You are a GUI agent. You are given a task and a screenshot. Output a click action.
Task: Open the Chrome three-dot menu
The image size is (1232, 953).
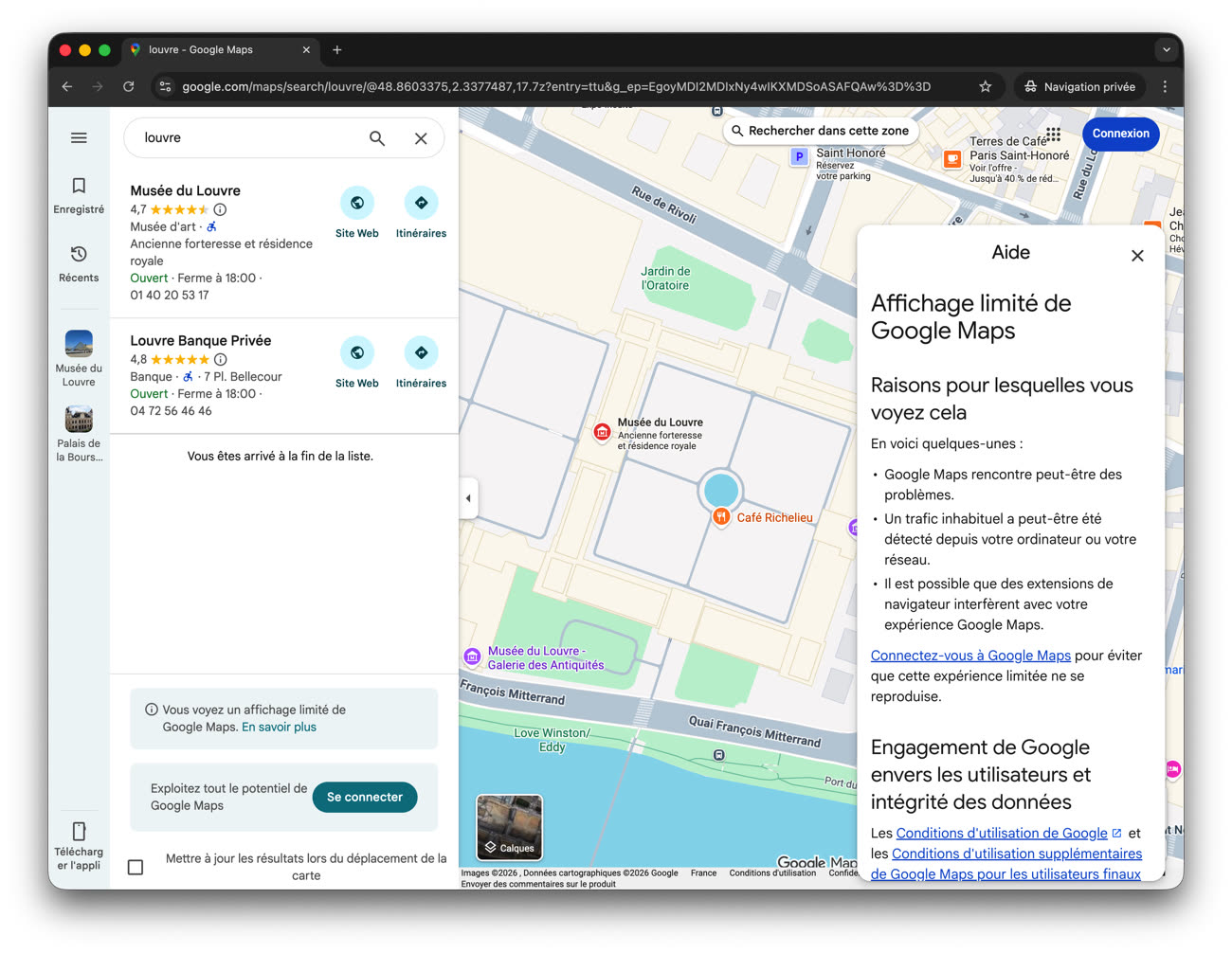[1165, 86]
